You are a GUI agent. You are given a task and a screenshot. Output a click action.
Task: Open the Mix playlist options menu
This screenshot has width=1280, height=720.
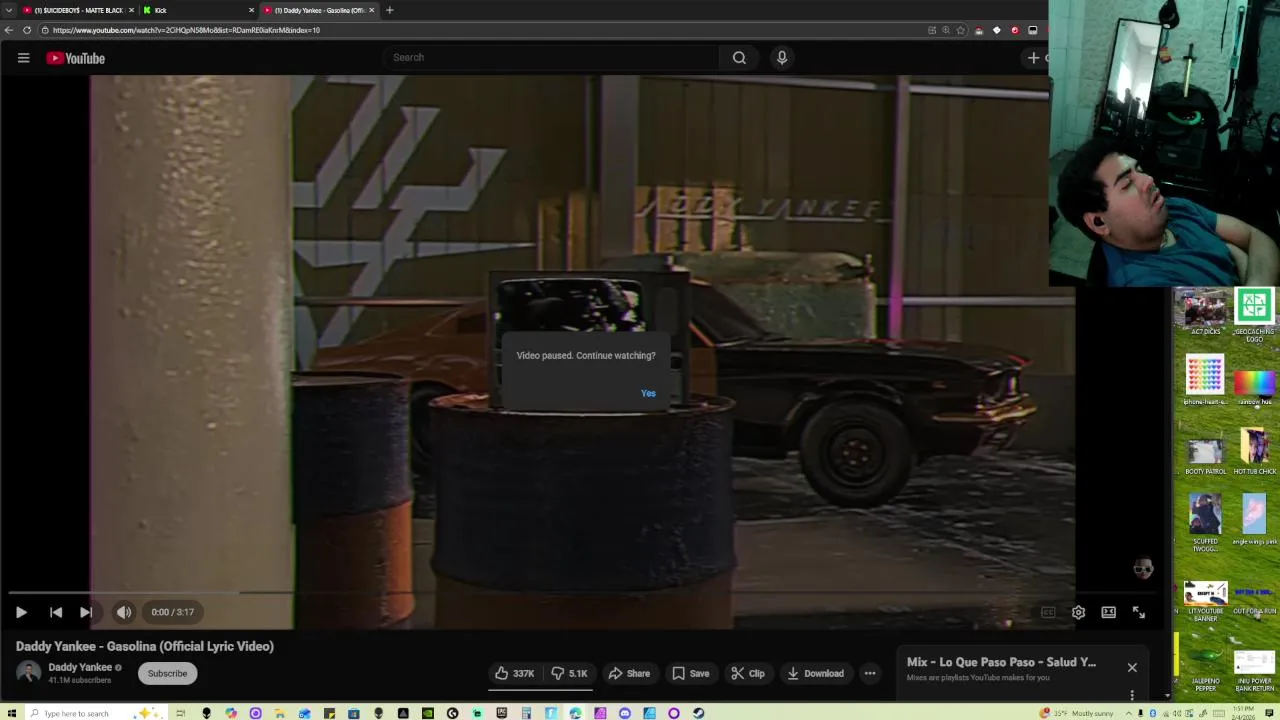click(x=1132, y=694)
